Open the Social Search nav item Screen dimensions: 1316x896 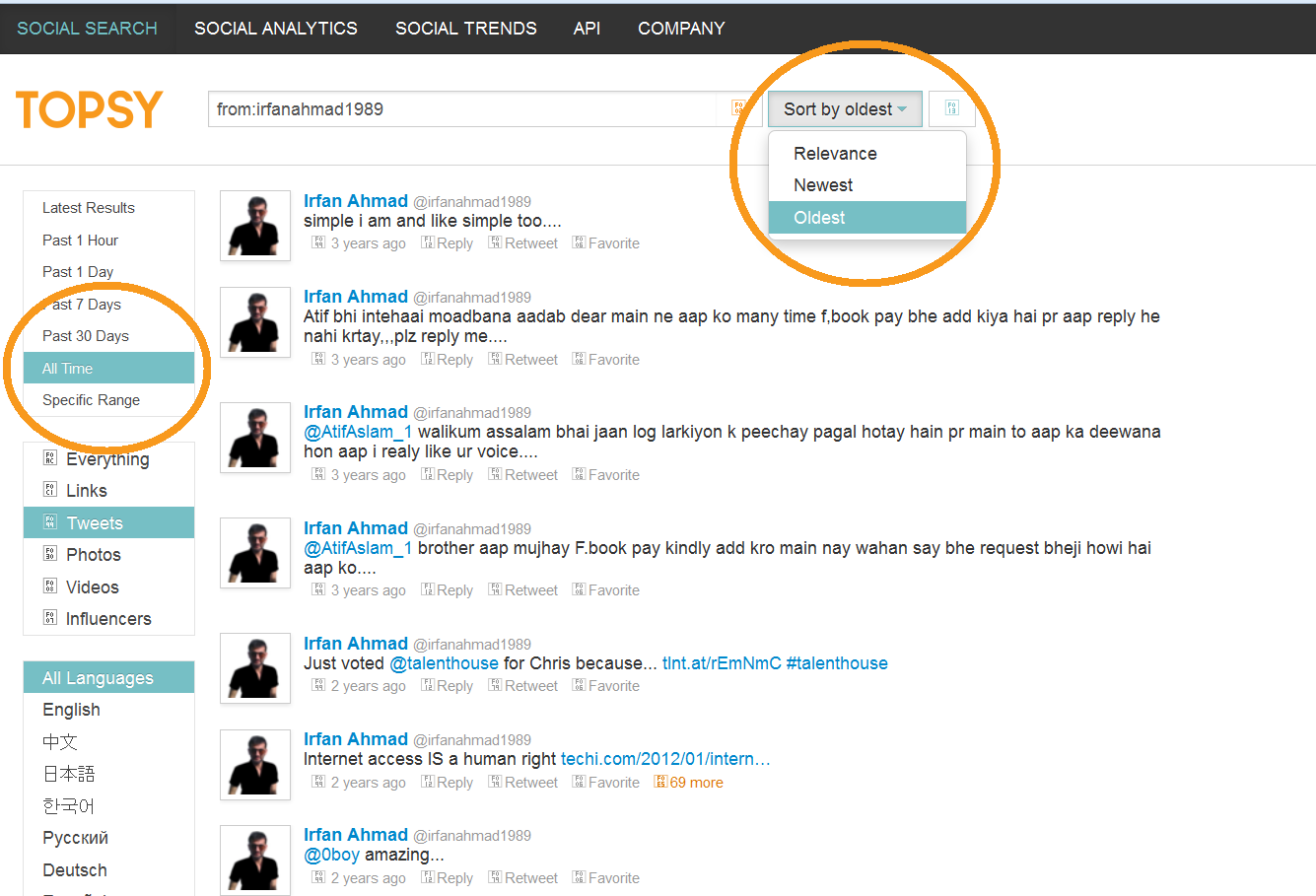pyautogui.click(x=87, y=29)
